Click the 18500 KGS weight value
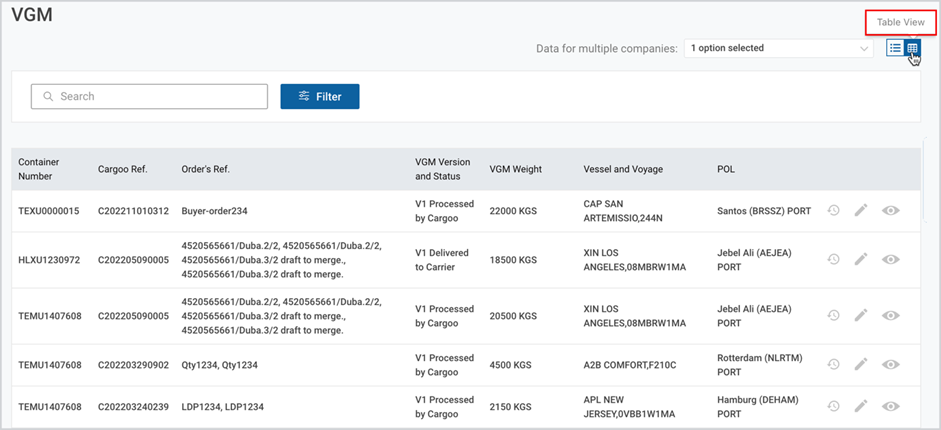Screen dimensions: 941x430 pos(513,260)
